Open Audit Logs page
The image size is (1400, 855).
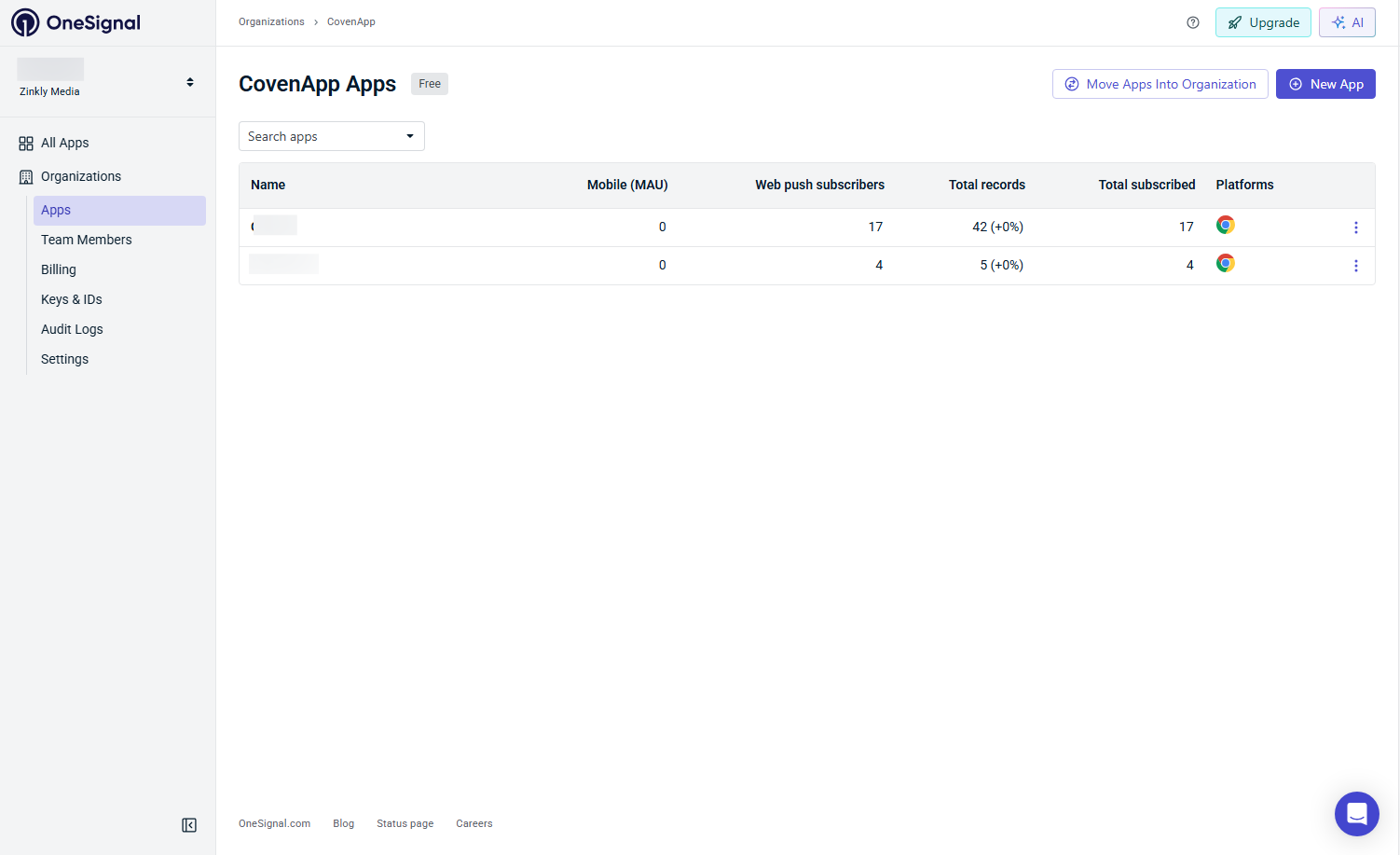[72, 329]
